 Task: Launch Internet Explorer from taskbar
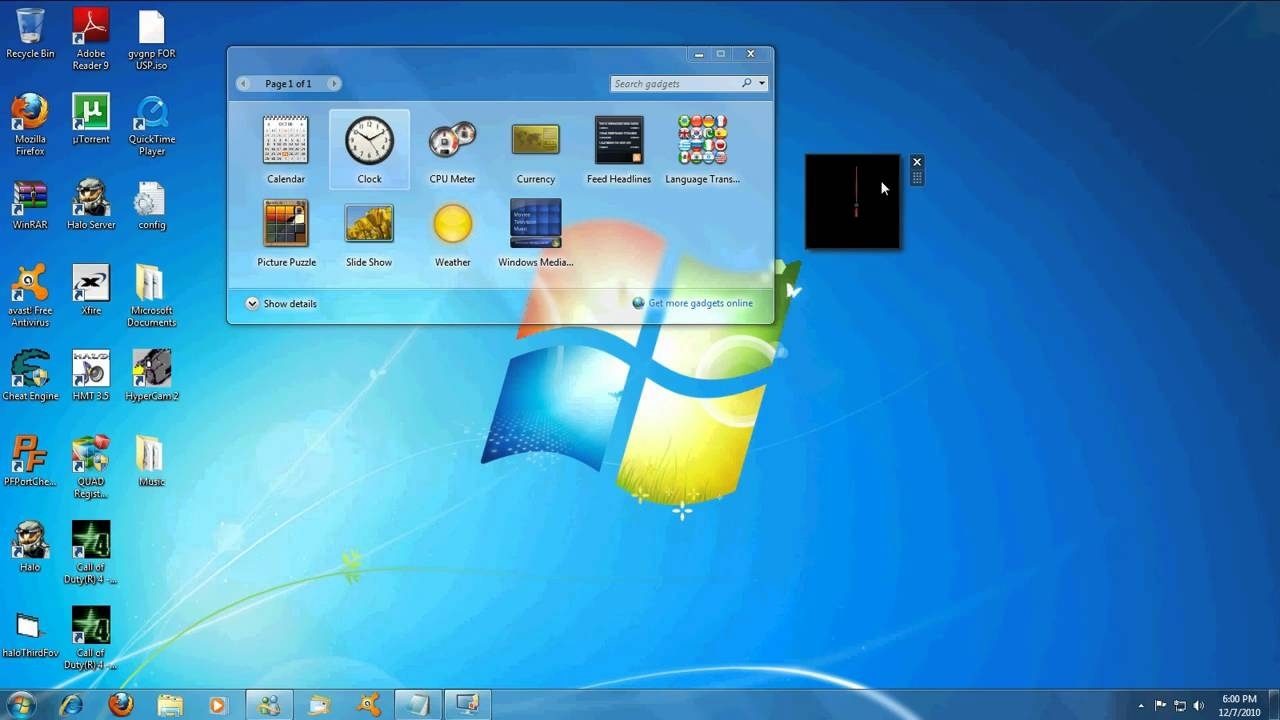(71, 704)
